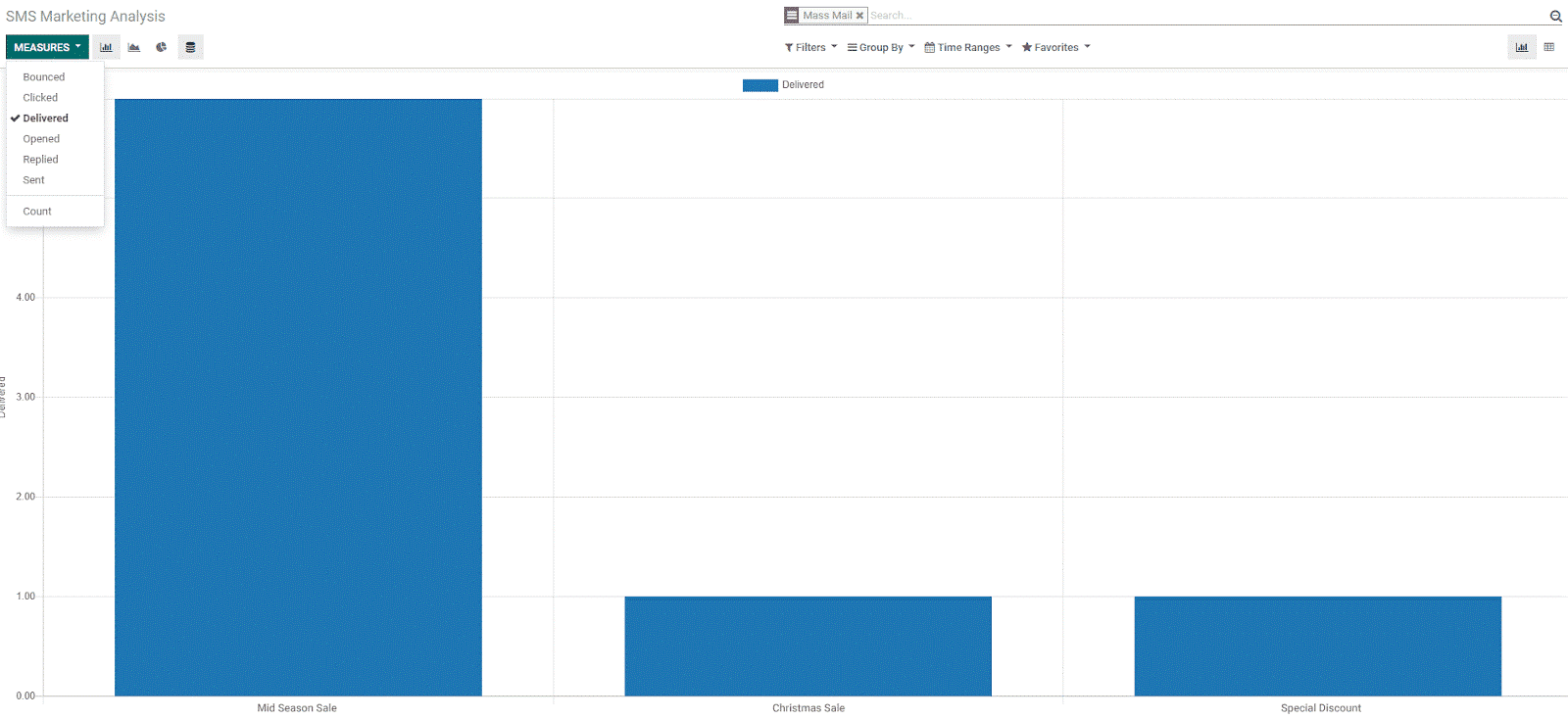This screenshot has height=719, width=1568.
Task: Switch to bar chart mode
Action: [x=106, y=47]
